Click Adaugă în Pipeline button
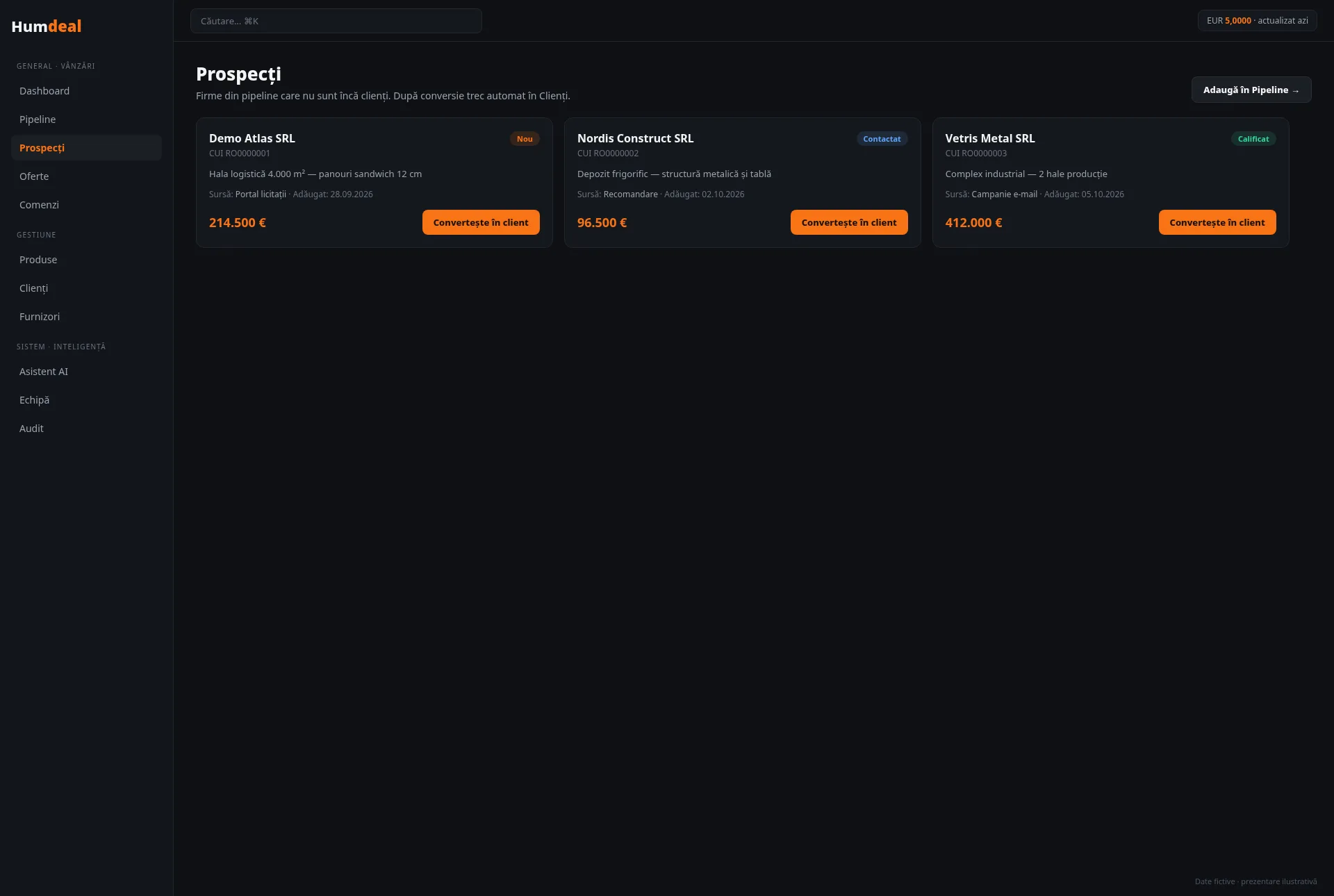 (1251, 90)
